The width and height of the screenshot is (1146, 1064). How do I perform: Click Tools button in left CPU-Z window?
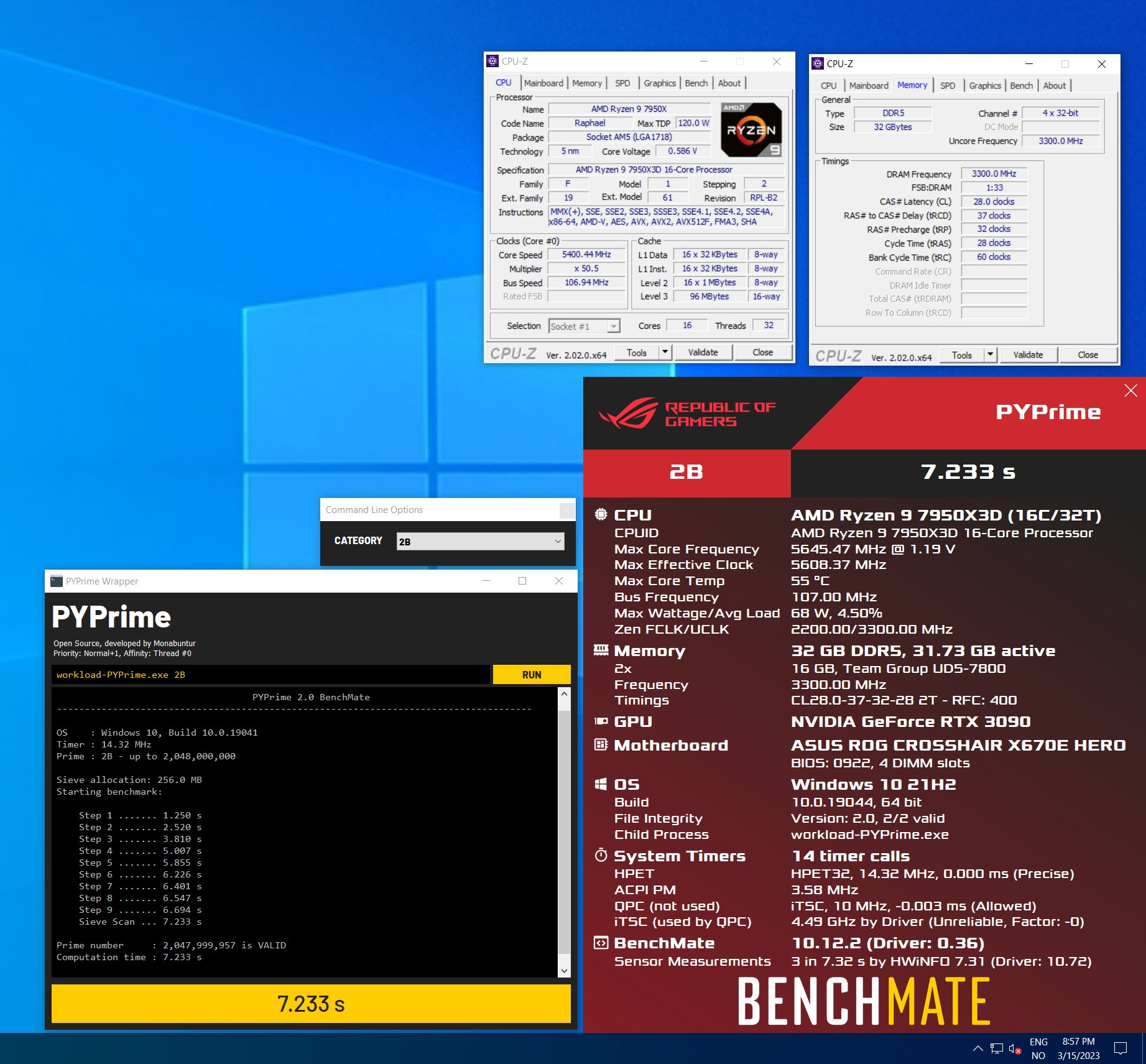[637, 352]
